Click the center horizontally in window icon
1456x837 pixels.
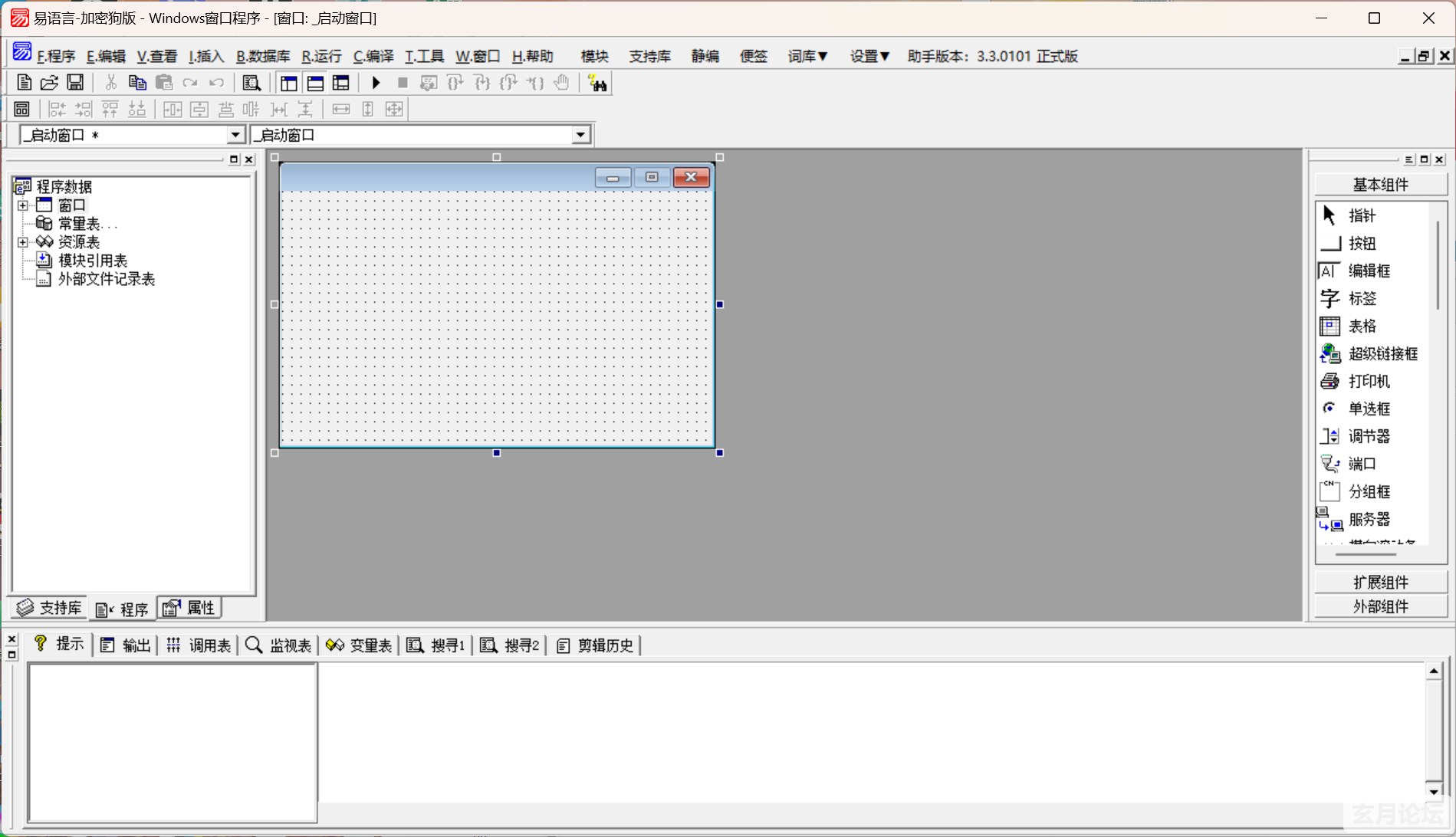173,110
